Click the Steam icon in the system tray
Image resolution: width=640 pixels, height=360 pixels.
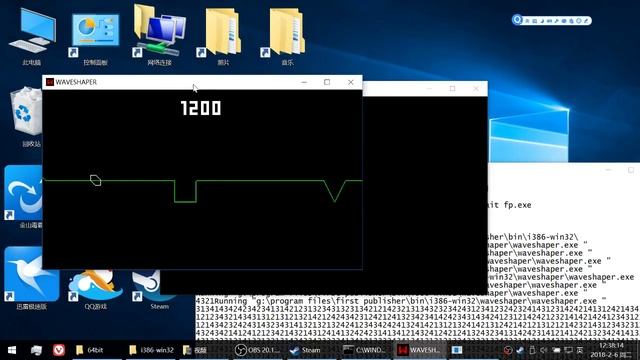click(x=520, y=350)
